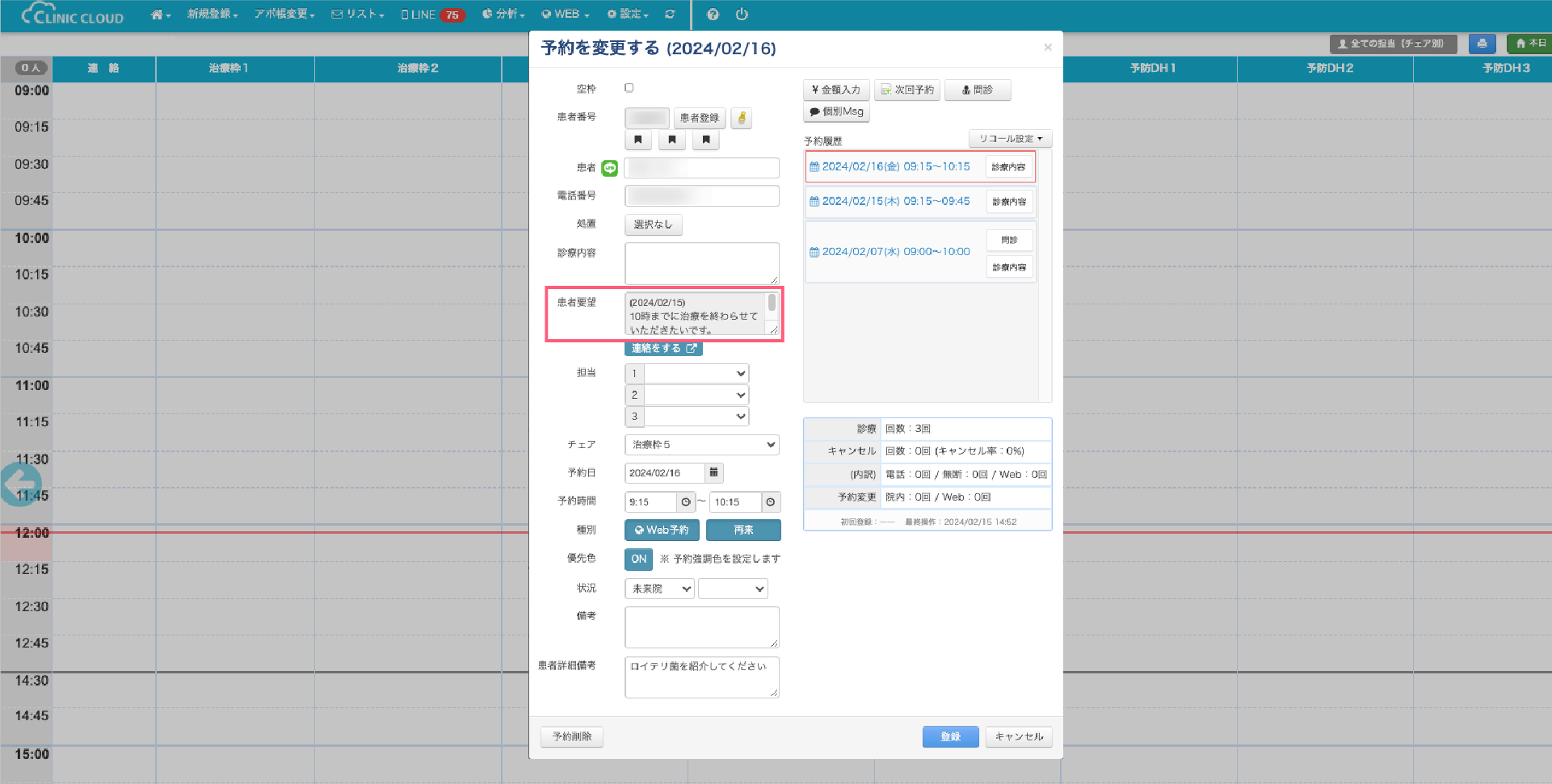Viewport: 1552px width, 784px height.
Task: Click the power logout icon
Action: (x=742, y=15)
